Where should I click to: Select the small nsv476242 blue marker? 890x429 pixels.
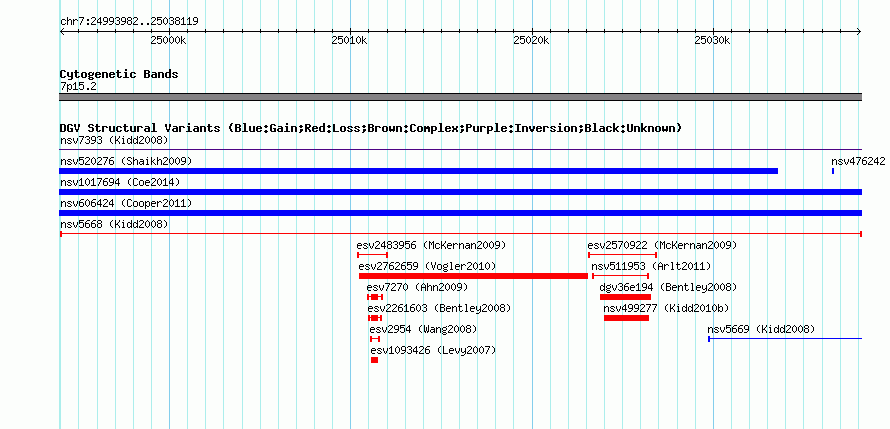(x=833, y=171)
